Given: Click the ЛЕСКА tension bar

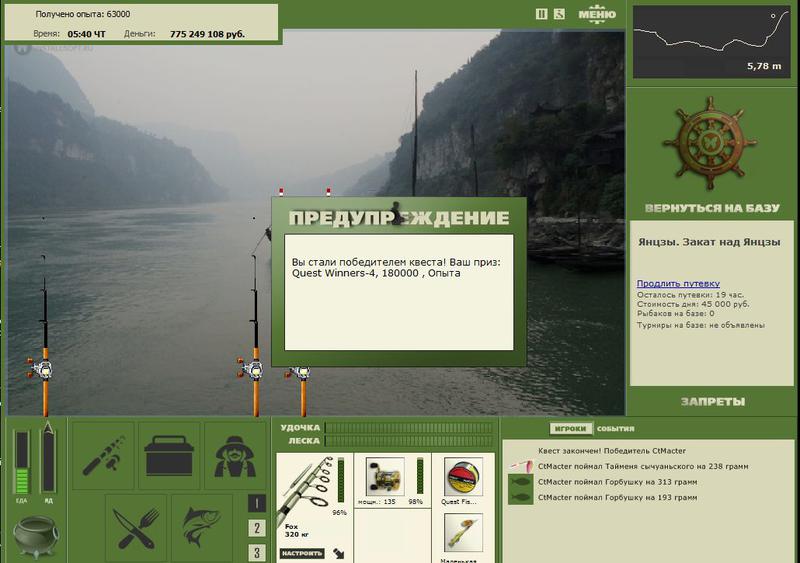Looking at the screenshot, I should (409, 440).
